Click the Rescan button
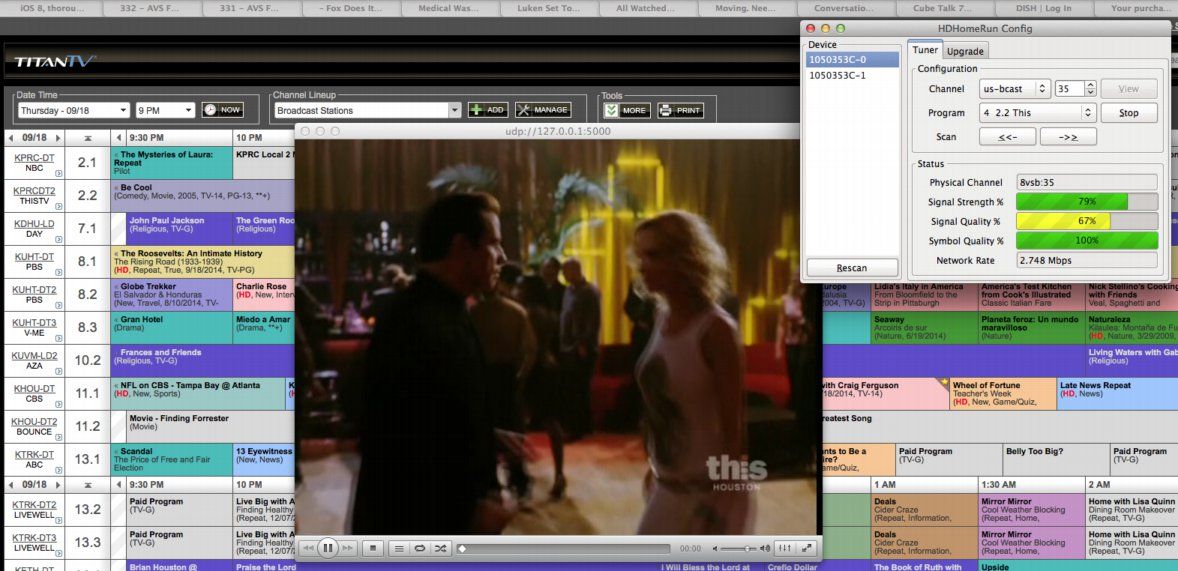 click(852, 268)
